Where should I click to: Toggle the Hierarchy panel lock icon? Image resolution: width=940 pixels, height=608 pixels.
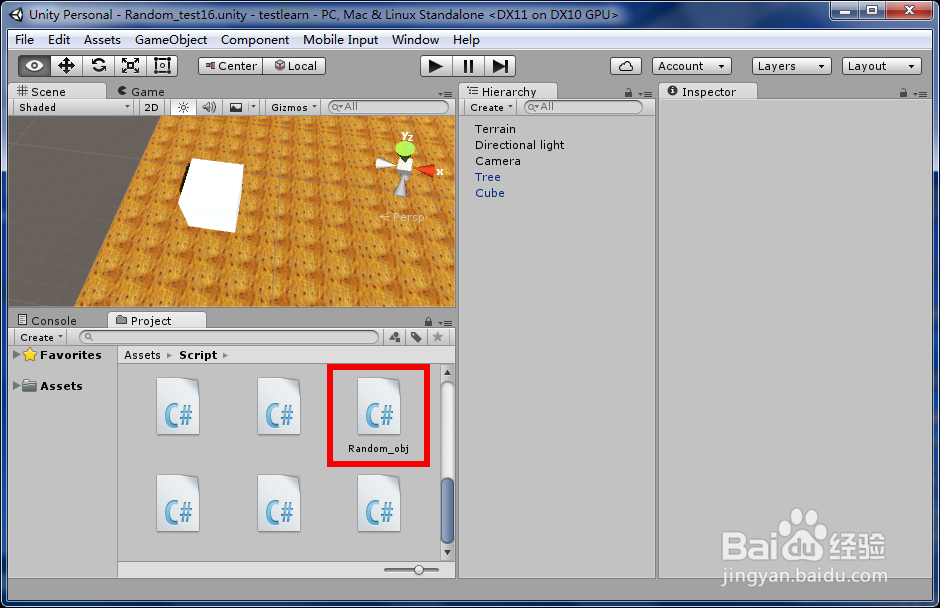(x=628, y=93)
